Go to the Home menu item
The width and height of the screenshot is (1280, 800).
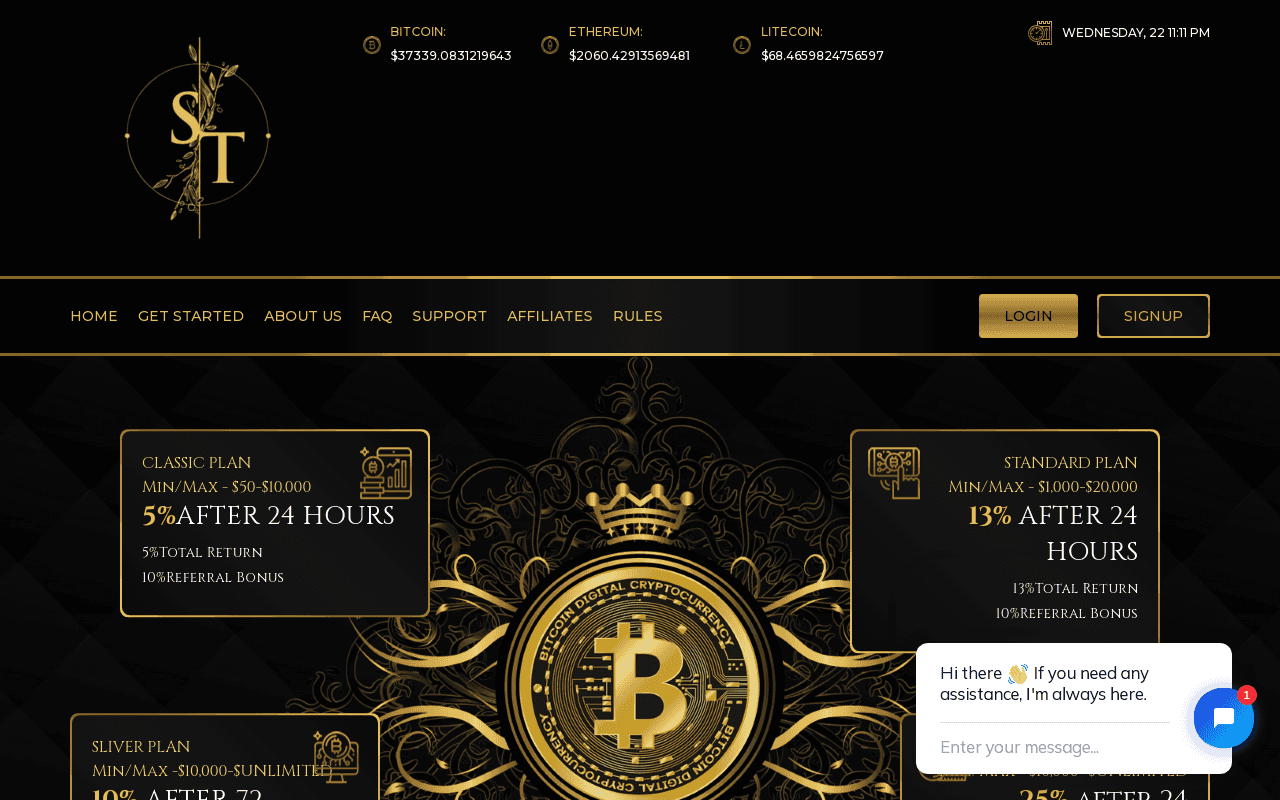coord(94,316)
